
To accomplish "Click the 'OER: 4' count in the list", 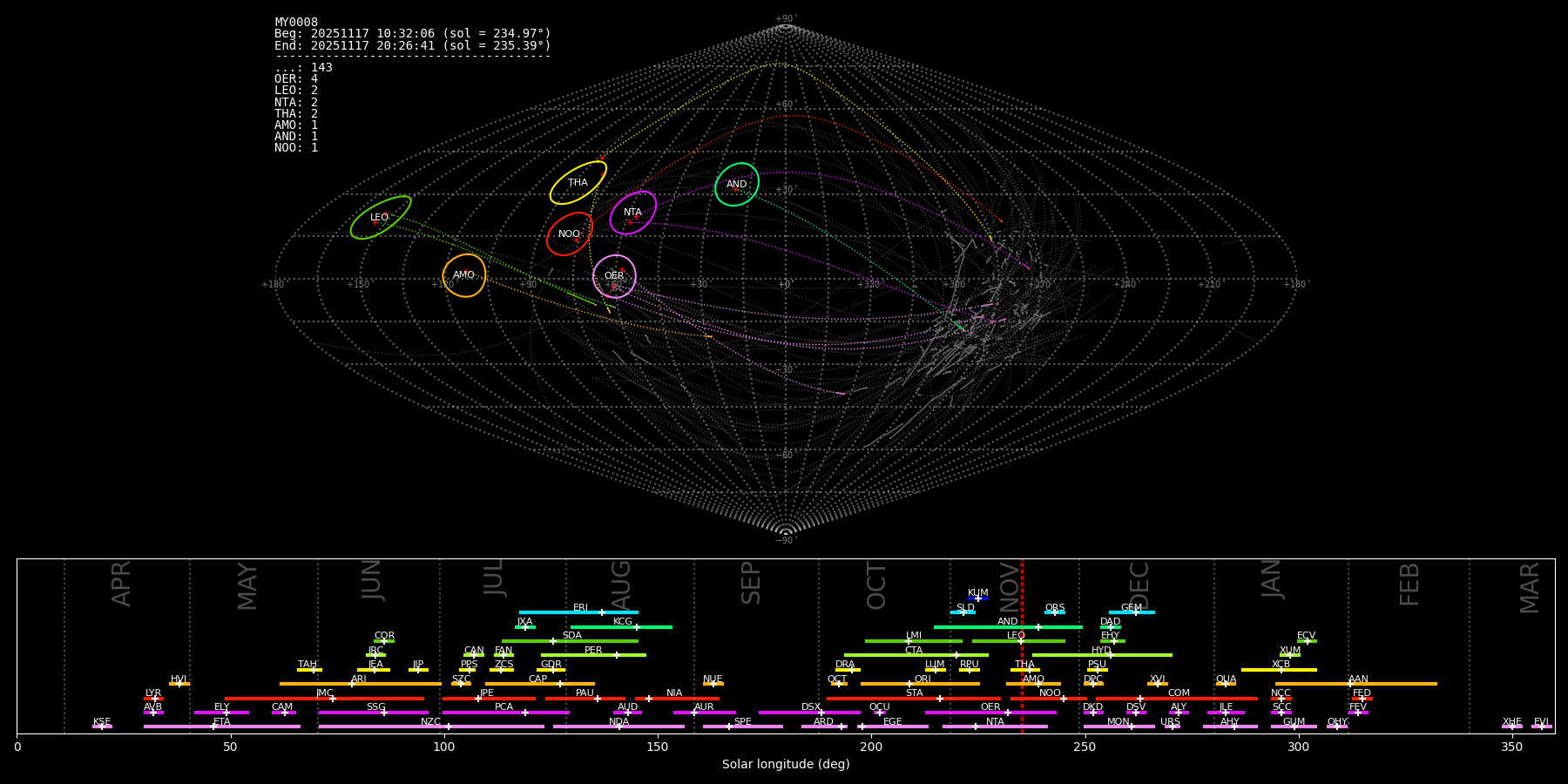I will tap(296, 79).
